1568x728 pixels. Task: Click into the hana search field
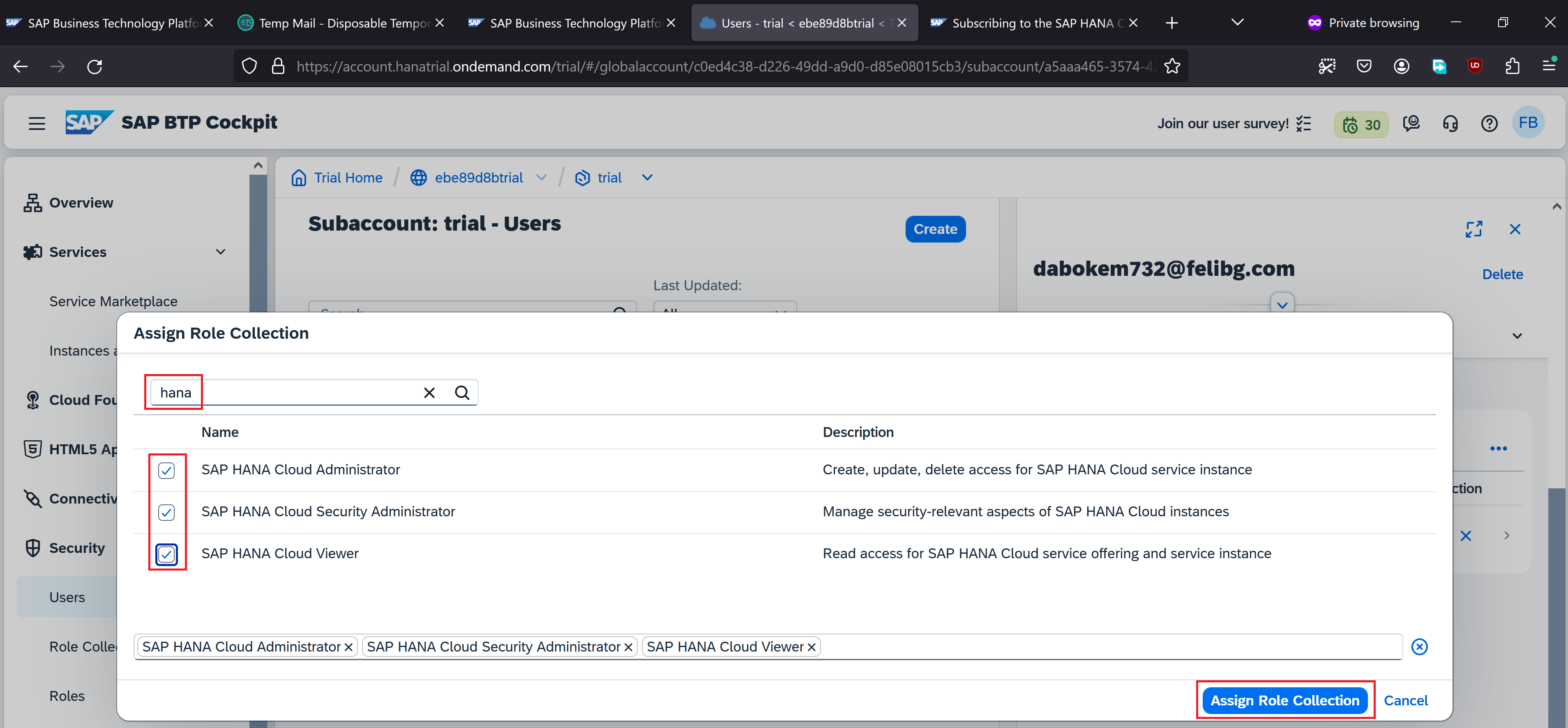[286, 393]
